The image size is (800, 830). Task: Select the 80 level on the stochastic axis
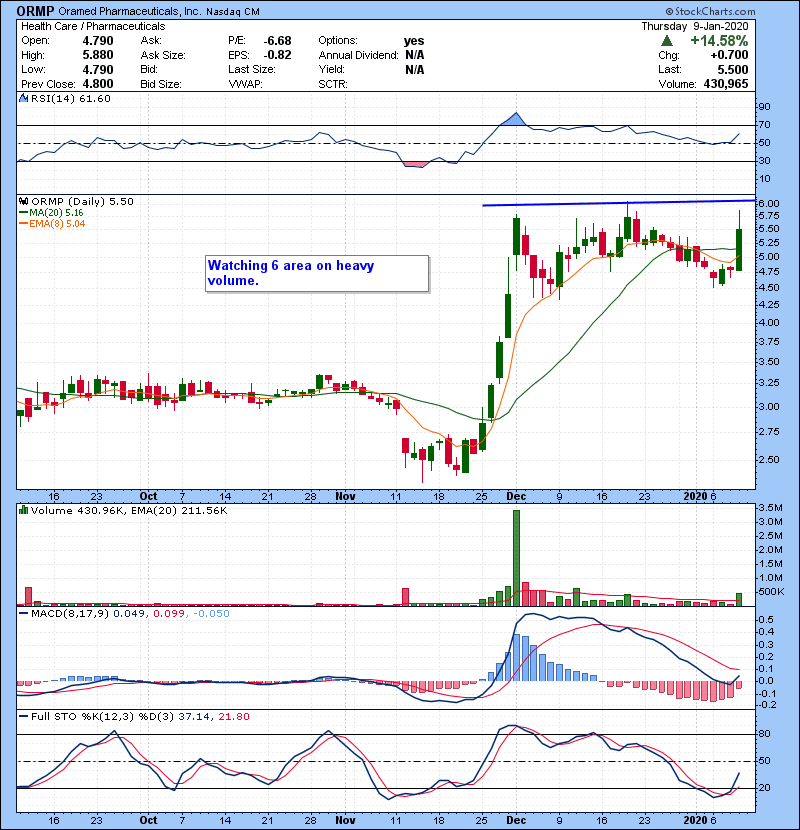click(764, 734)
